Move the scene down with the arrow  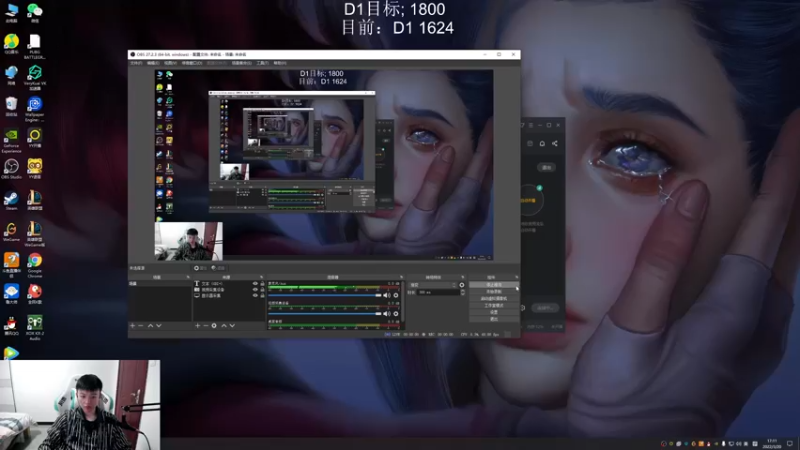pos(159,326)
